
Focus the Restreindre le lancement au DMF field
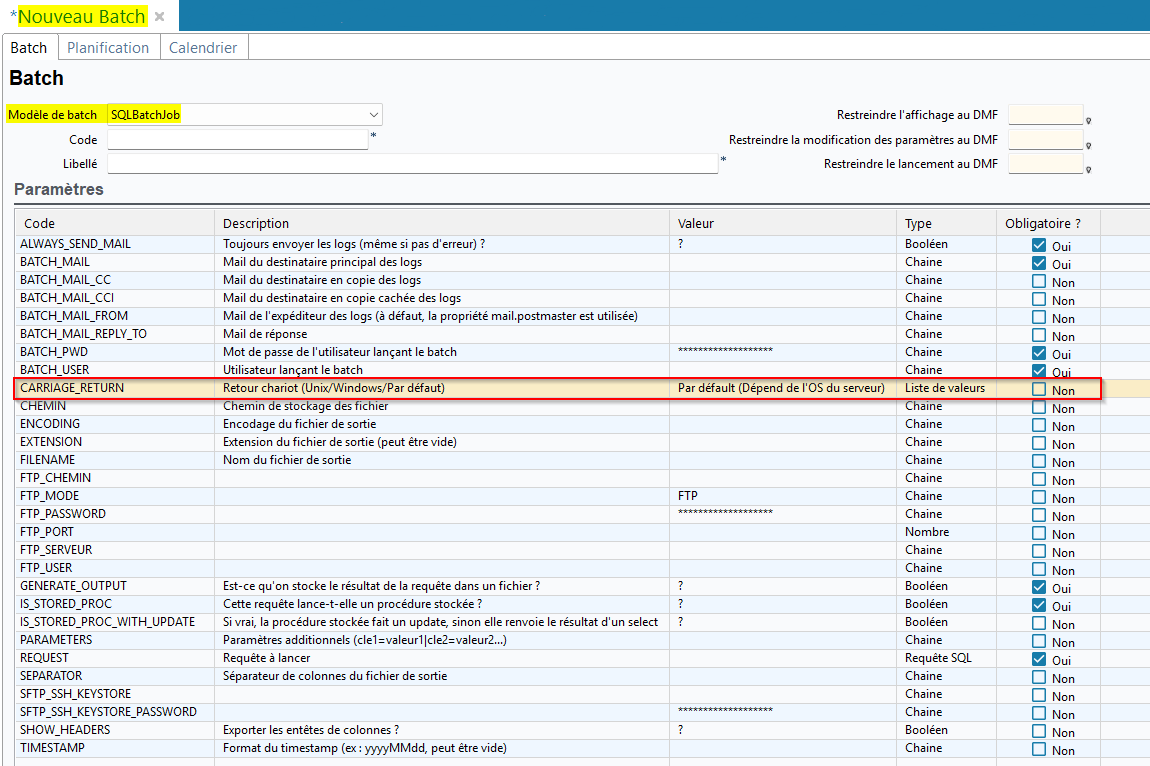1045,164
